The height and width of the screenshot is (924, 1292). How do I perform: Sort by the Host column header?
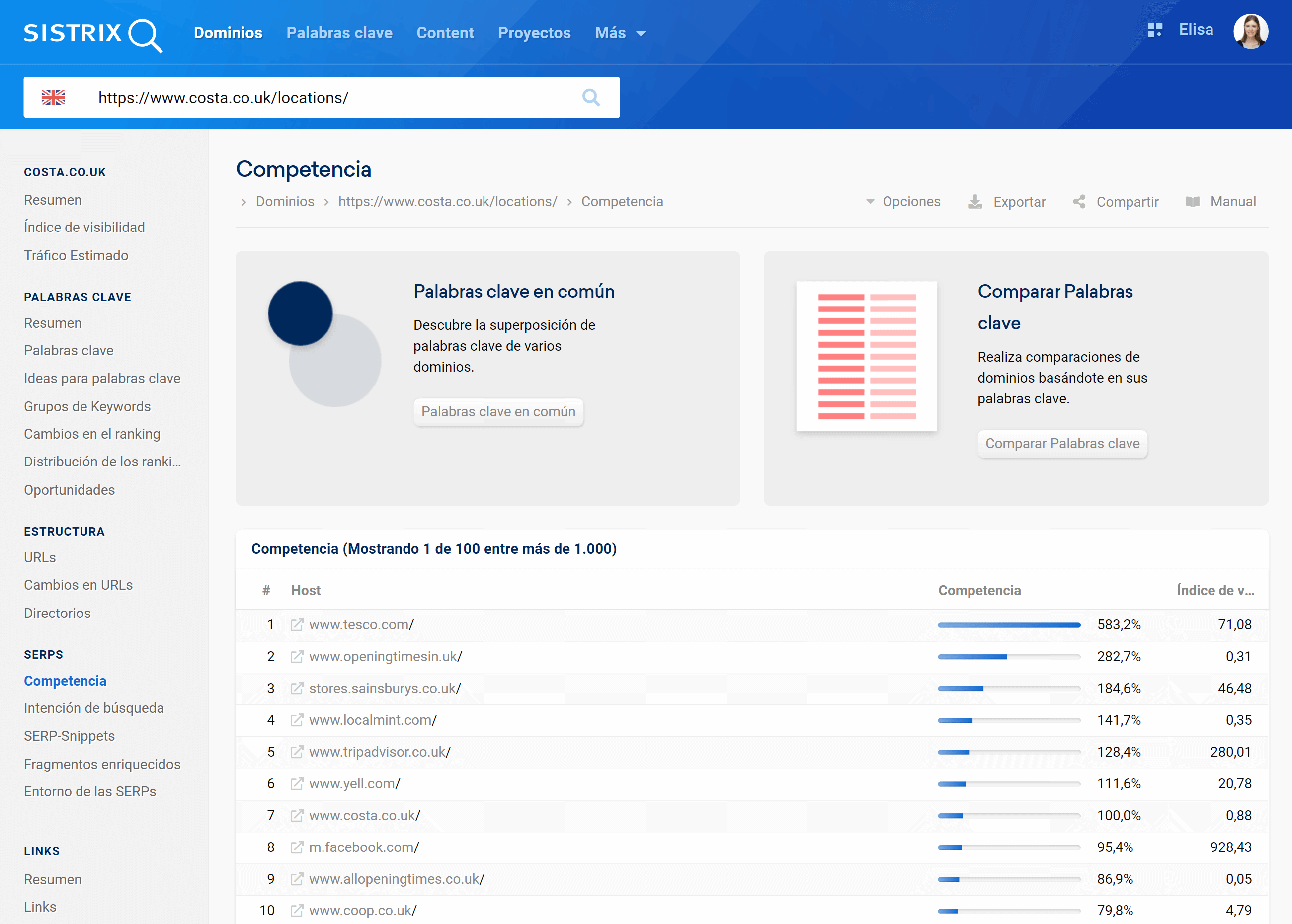pyautogui.click(x=306, y=591)
